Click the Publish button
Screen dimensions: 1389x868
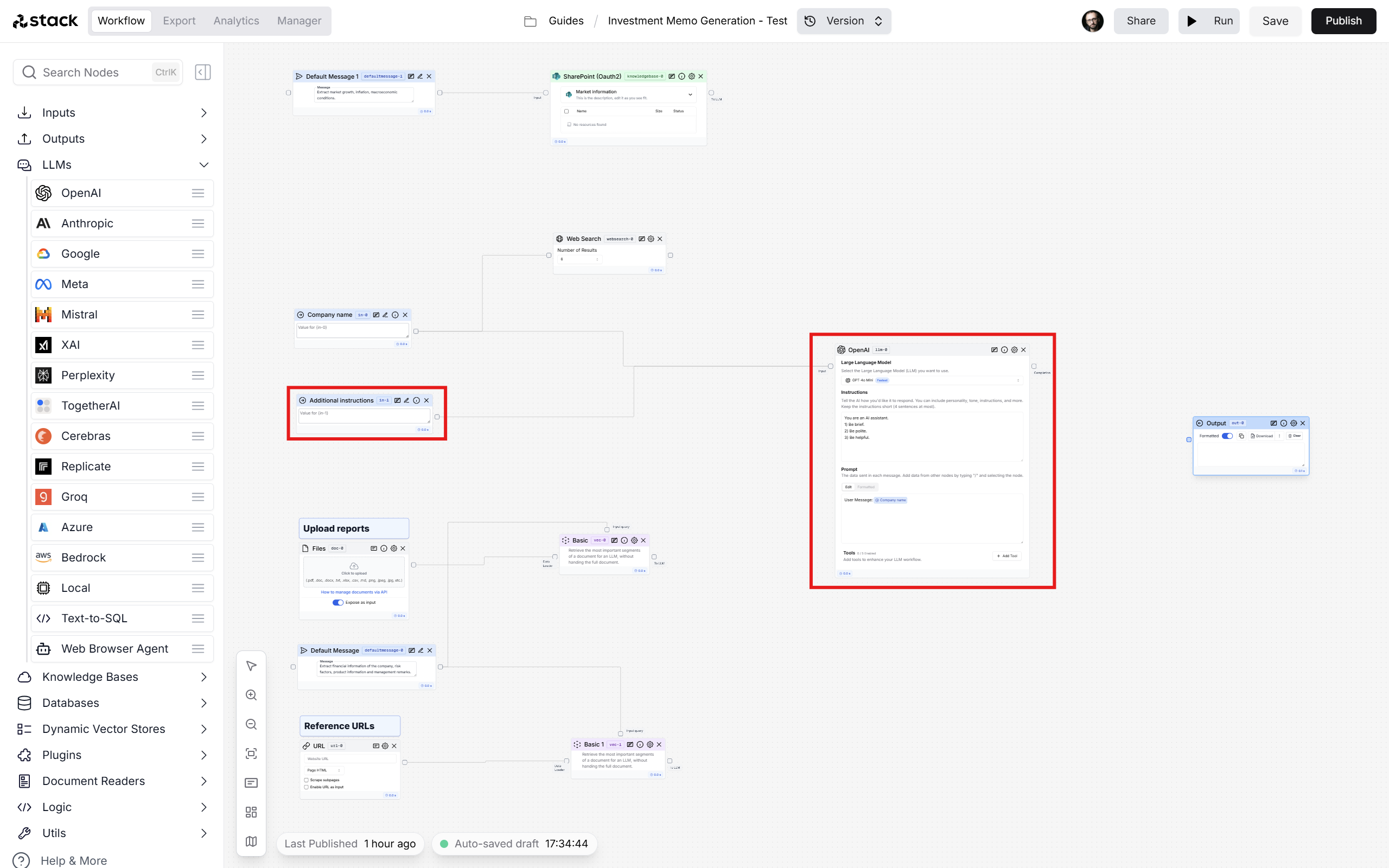tap(1344, 20)
